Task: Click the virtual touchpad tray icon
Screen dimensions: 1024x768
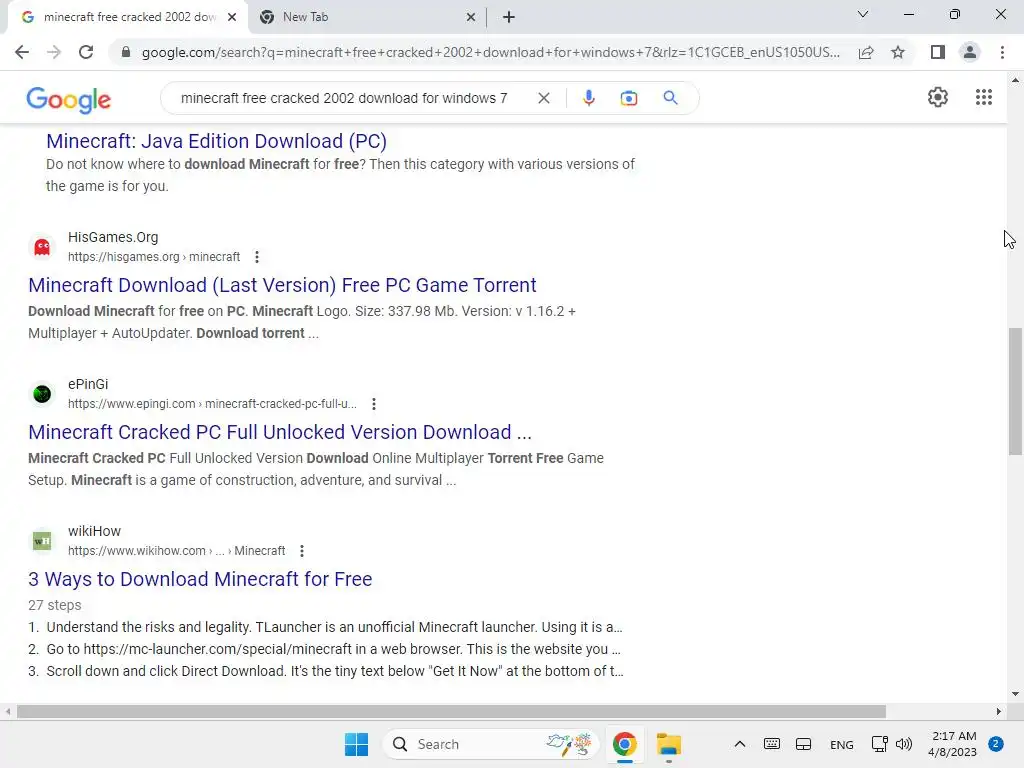Action: [804, 744]
